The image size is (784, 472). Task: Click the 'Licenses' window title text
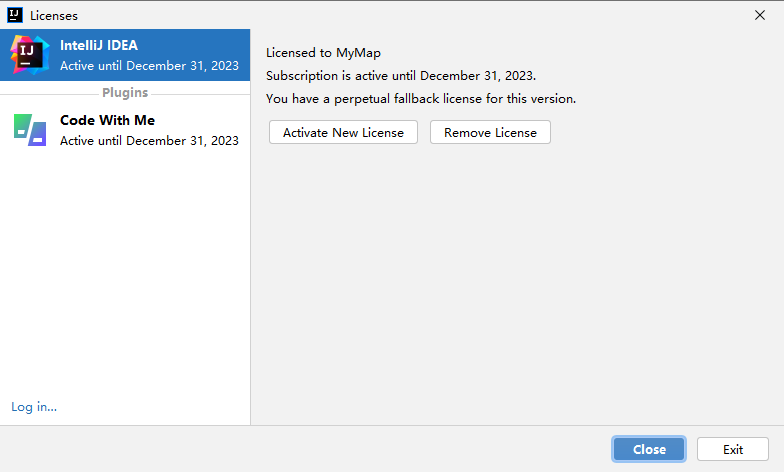pos(54,16)
